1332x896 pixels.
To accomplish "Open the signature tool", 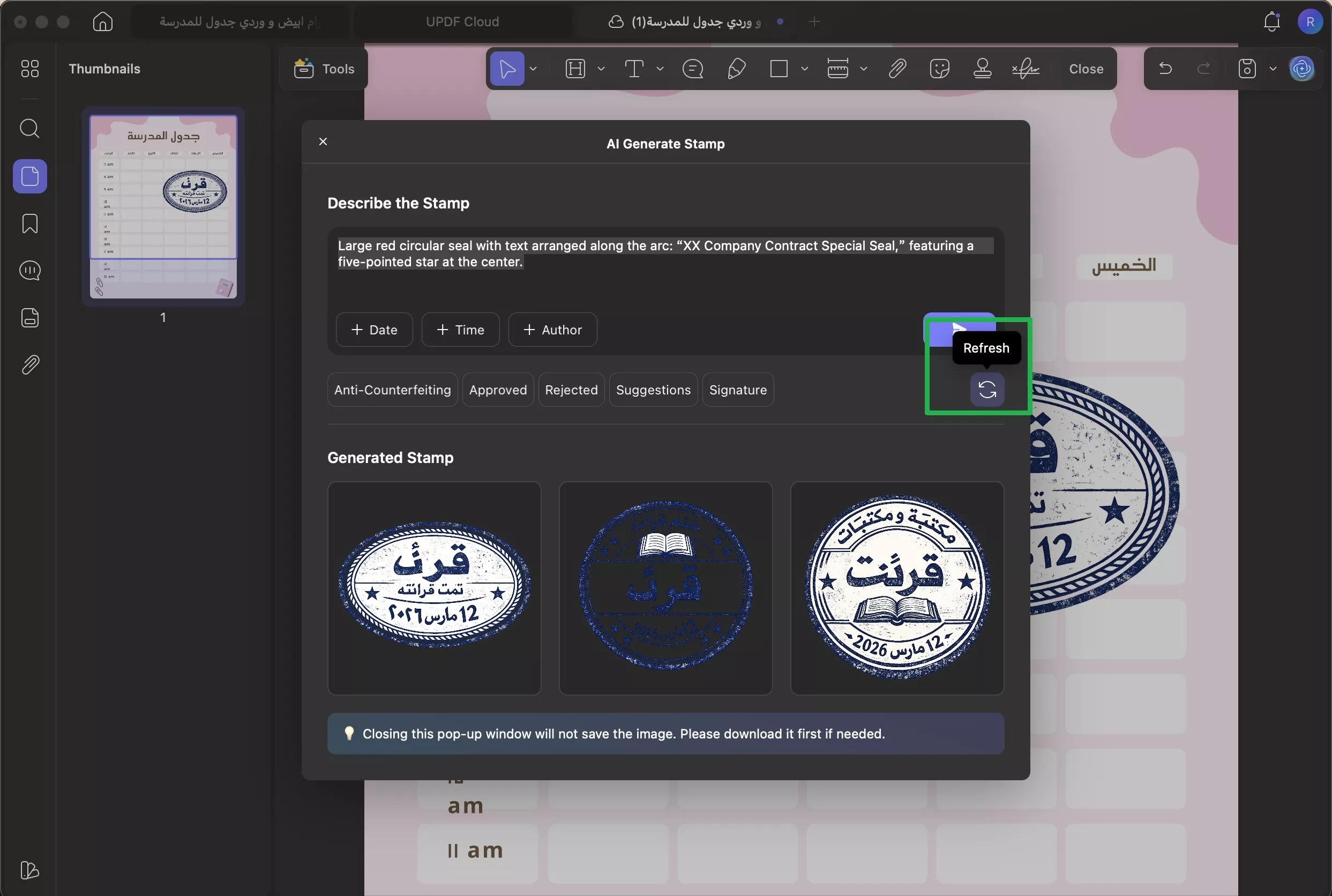I will tap(1026, 69).
